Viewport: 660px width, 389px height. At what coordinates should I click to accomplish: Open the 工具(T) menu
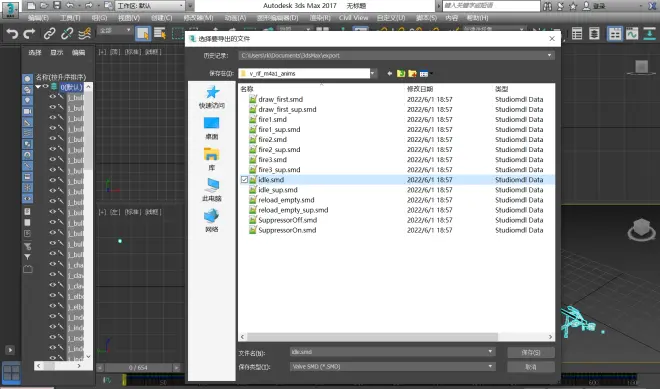pos(70,18)
